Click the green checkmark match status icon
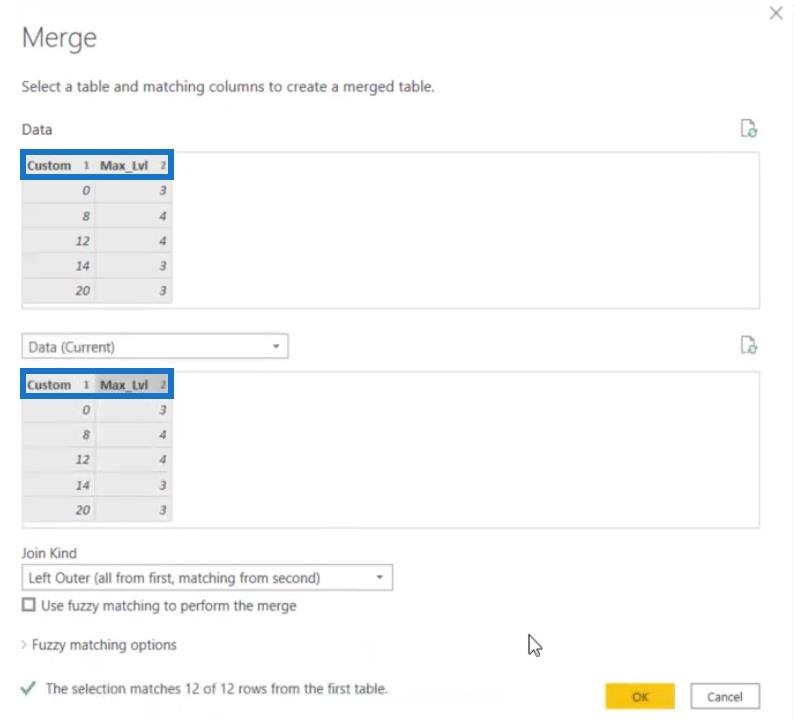 pyautogui.click(x=29, y=688)
